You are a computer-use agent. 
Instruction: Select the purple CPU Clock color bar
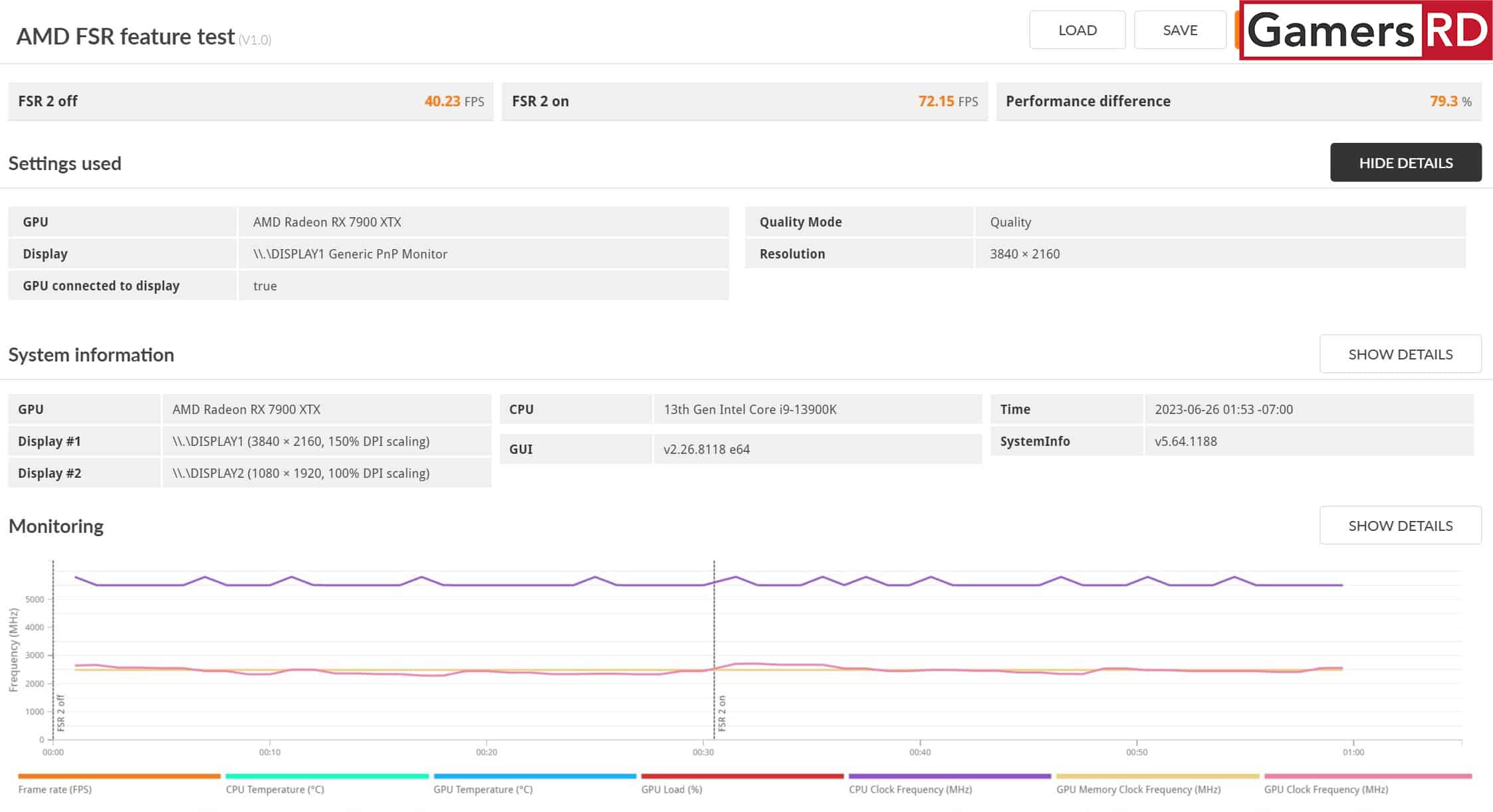click(x=949, y=776)
